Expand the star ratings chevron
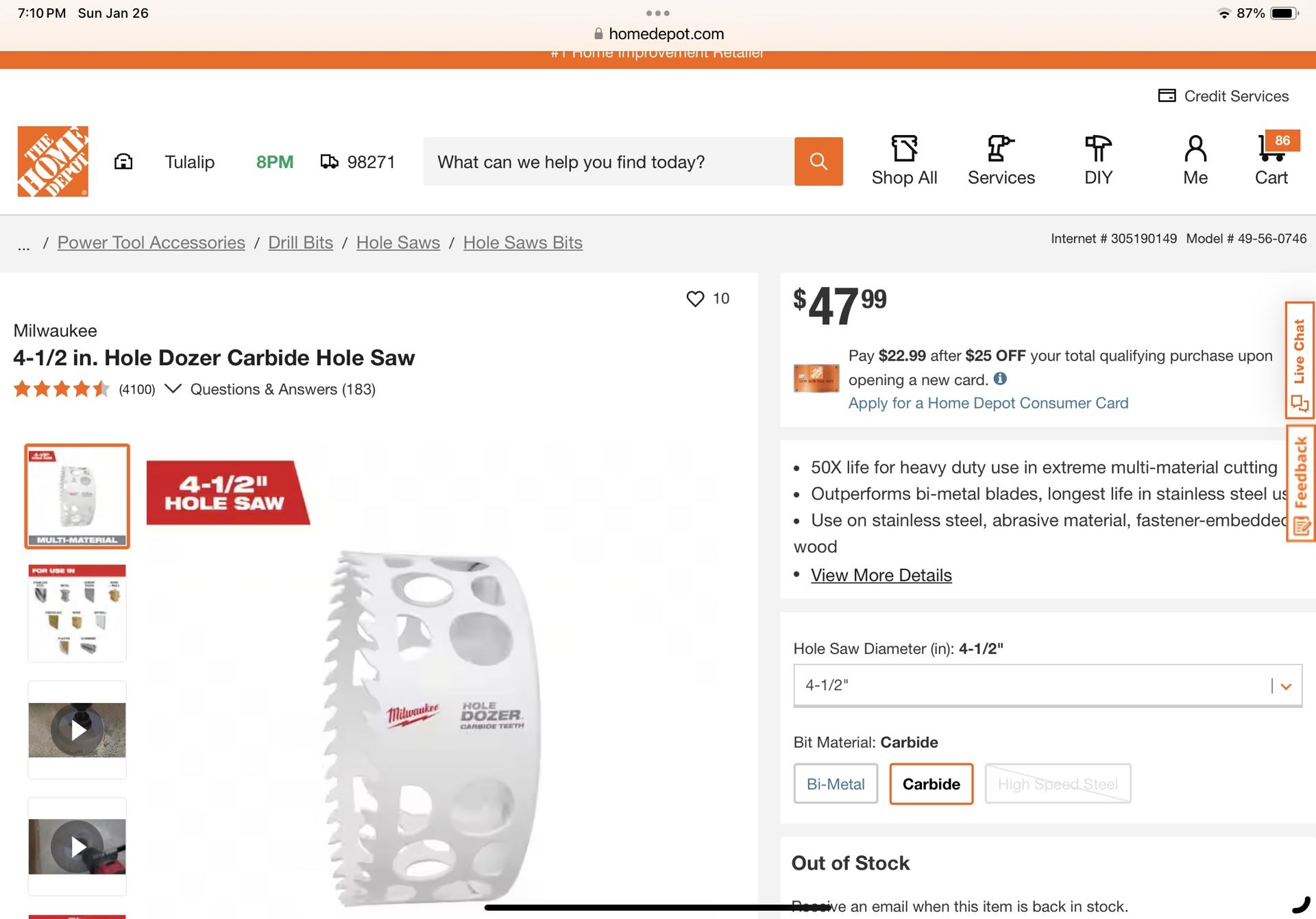 coord(173,389)
